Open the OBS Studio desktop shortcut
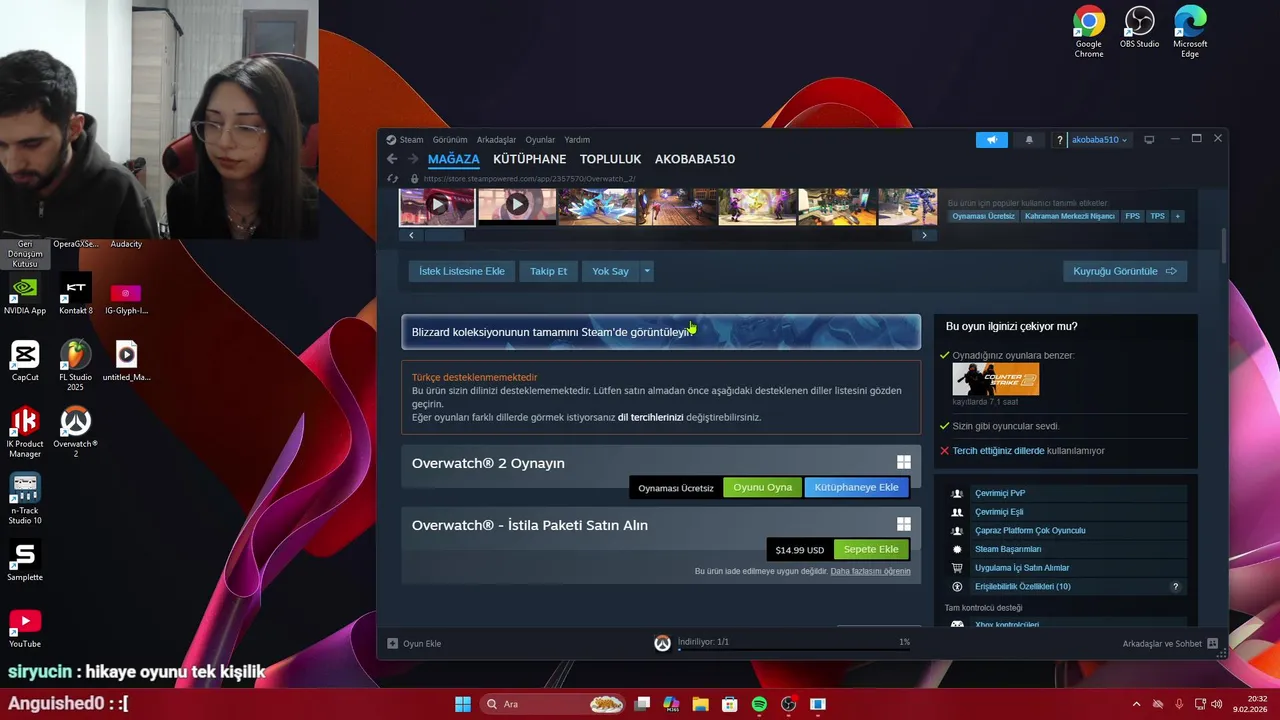 tap(1139, 27)
